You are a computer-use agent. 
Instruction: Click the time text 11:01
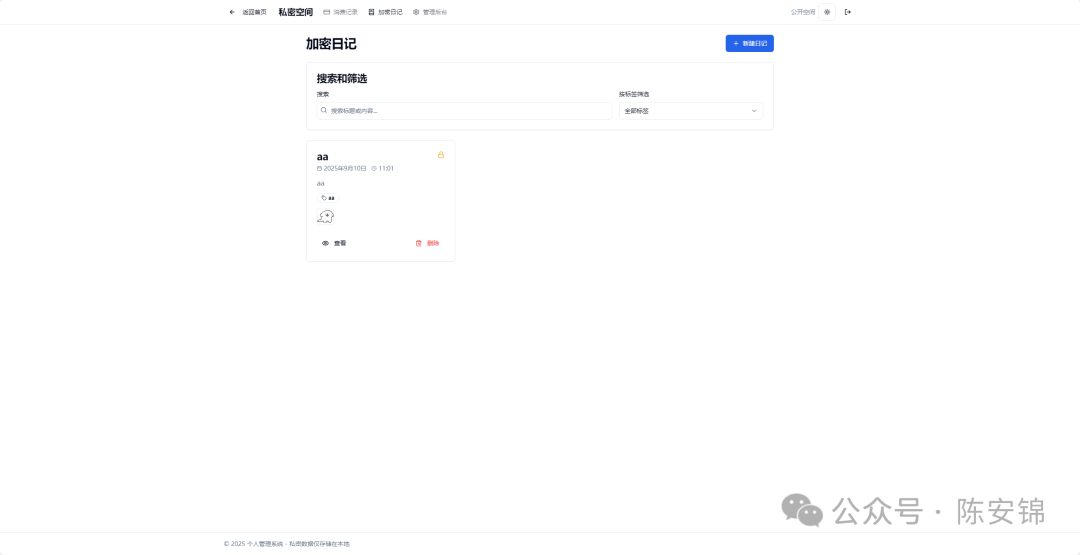(386, 168)
